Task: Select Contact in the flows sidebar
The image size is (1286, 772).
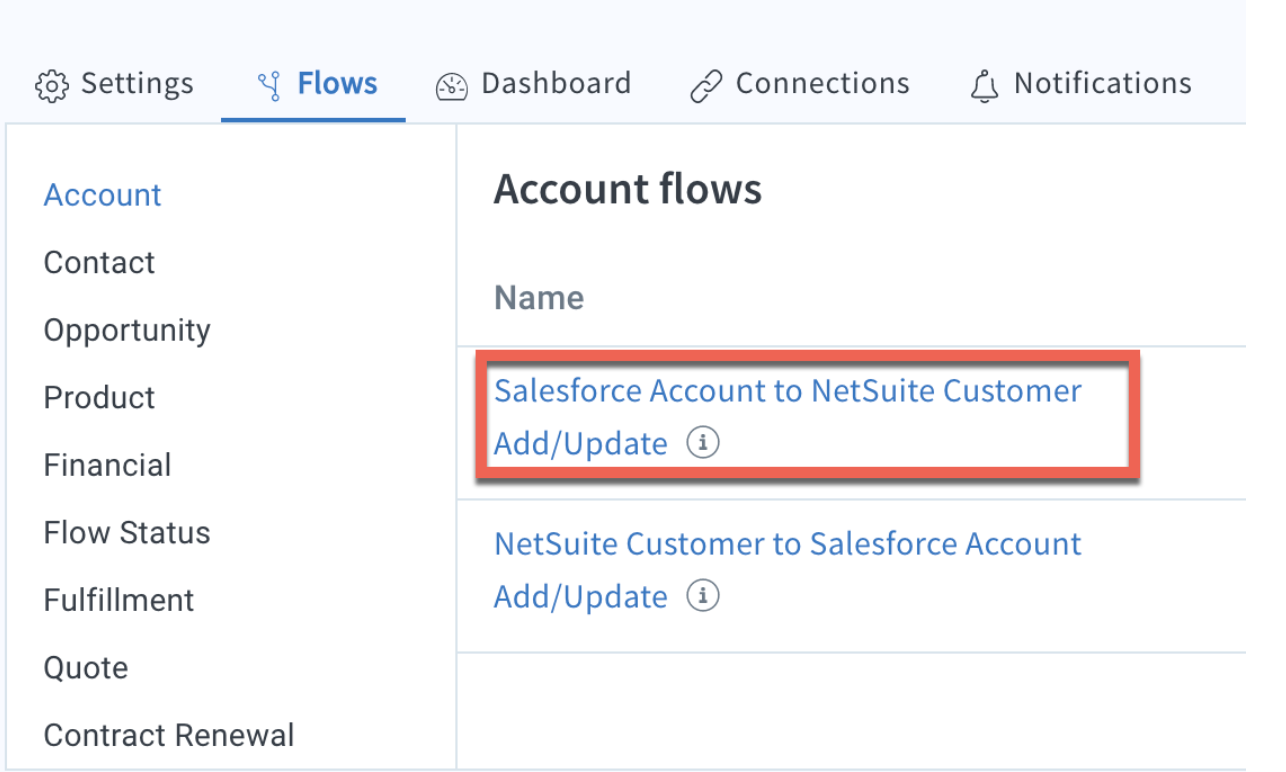Action: point(99,263)
